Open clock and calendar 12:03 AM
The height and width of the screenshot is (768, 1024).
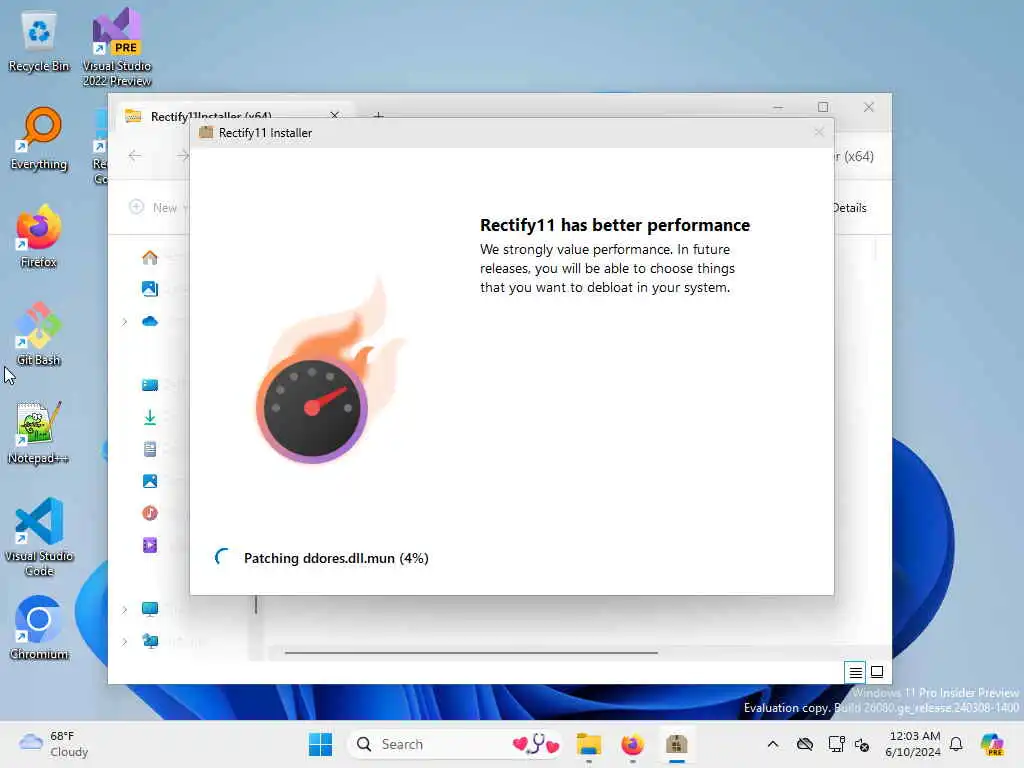(x=912, y=744)
